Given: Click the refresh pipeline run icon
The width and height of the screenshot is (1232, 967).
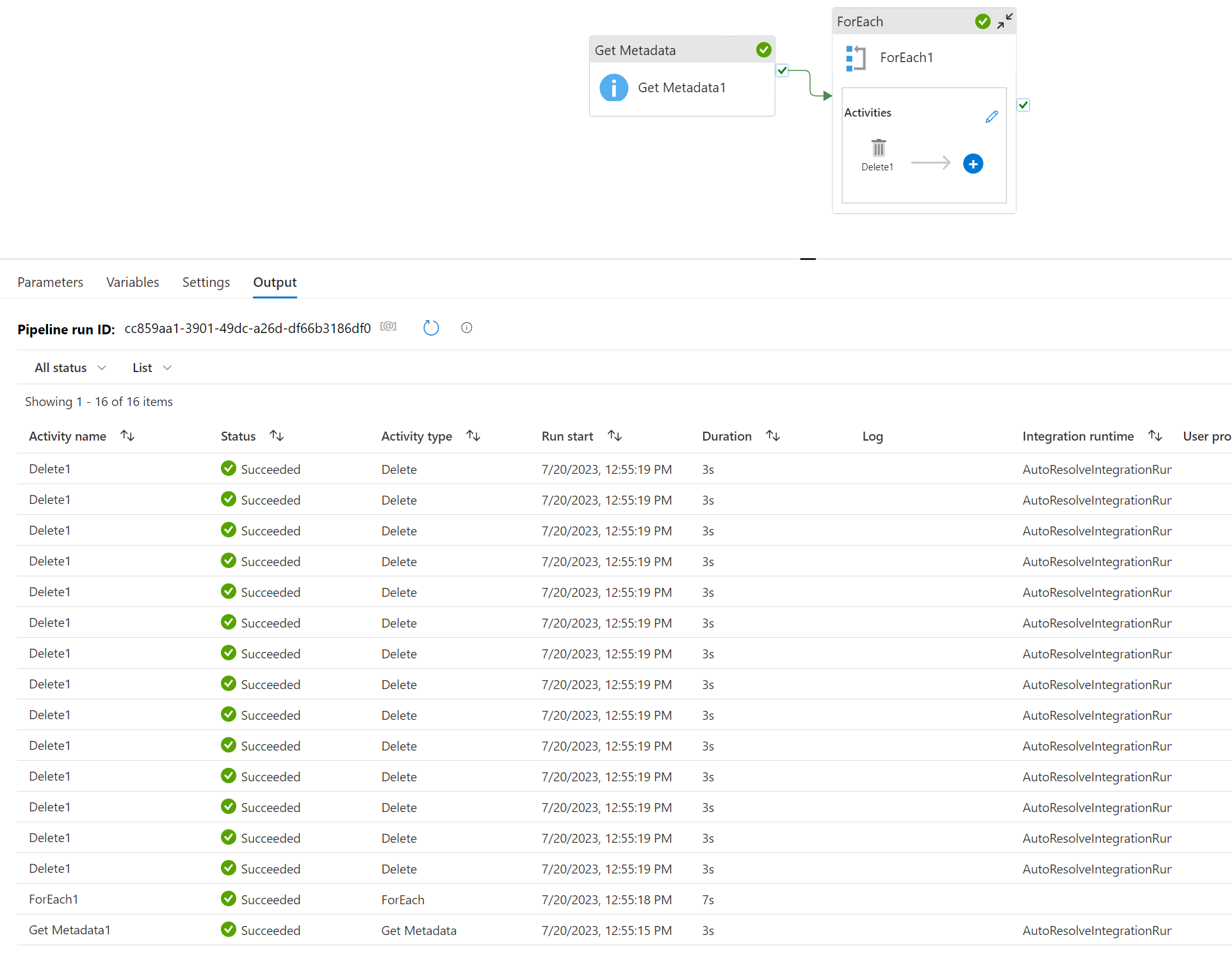Looking at the screenshot, I should tap(431, 328).
